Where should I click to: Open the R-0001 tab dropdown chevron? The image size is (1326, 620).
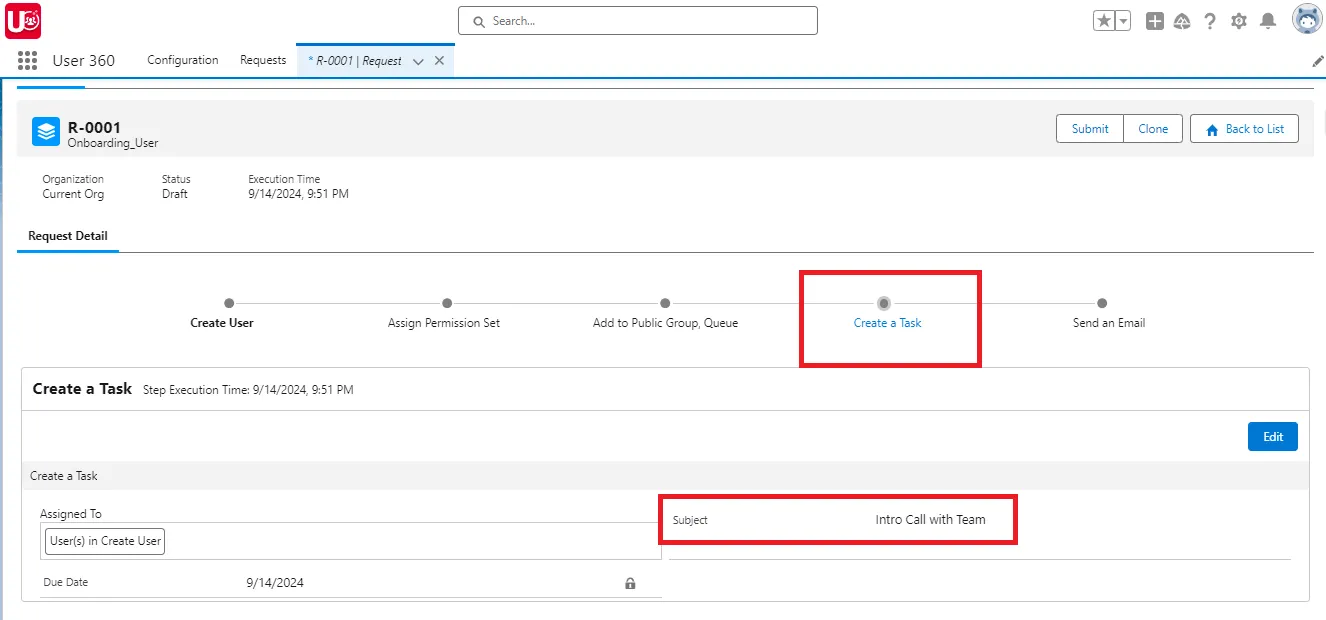417,60
